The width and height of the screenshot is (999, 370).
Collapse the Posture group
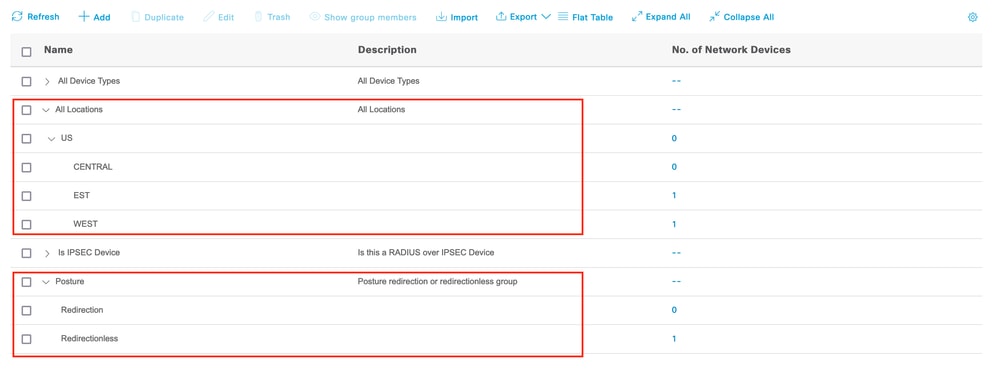[x=46, y=282]
